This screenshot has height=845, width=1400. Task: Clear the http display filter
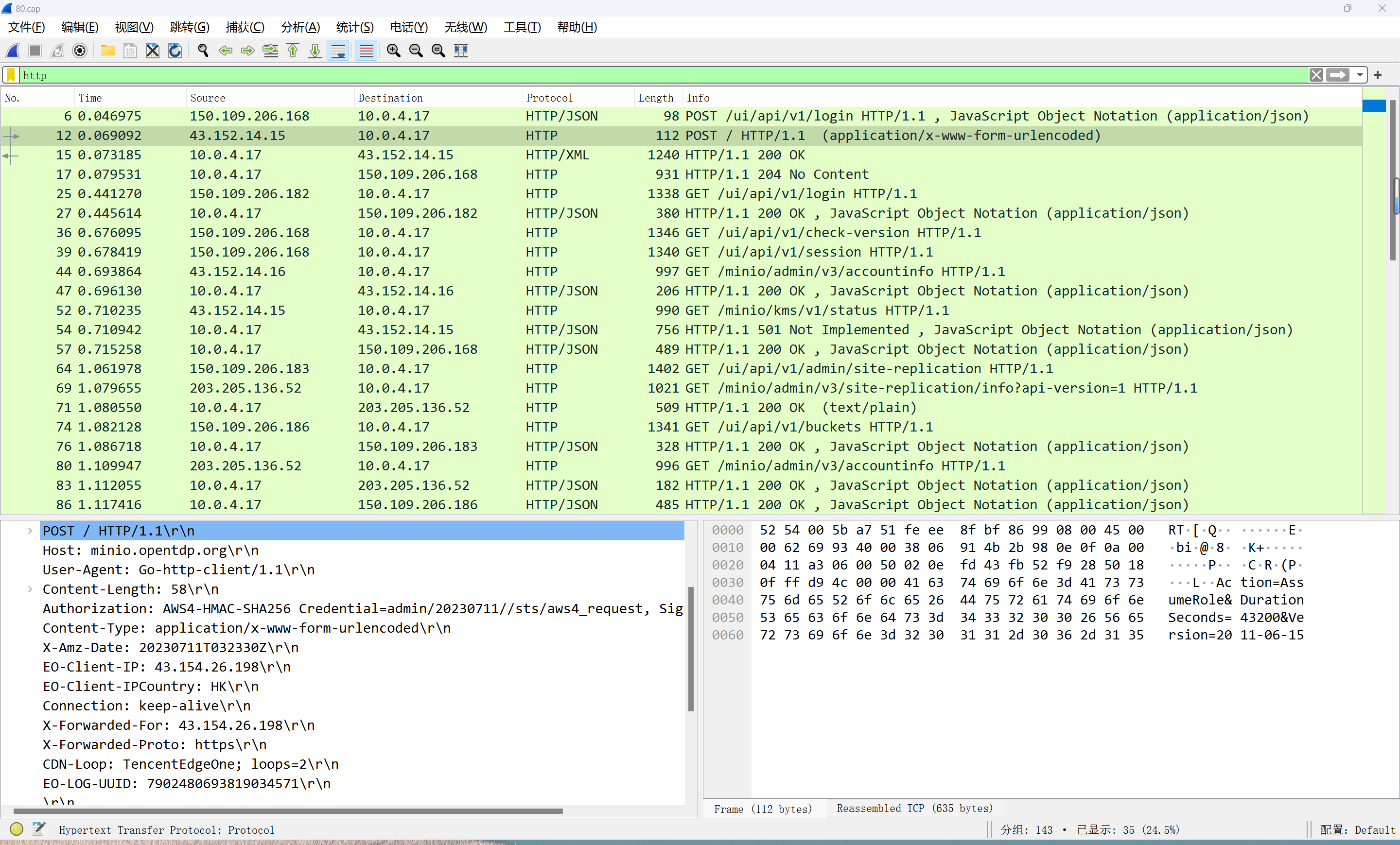[x=1316, y=75]
